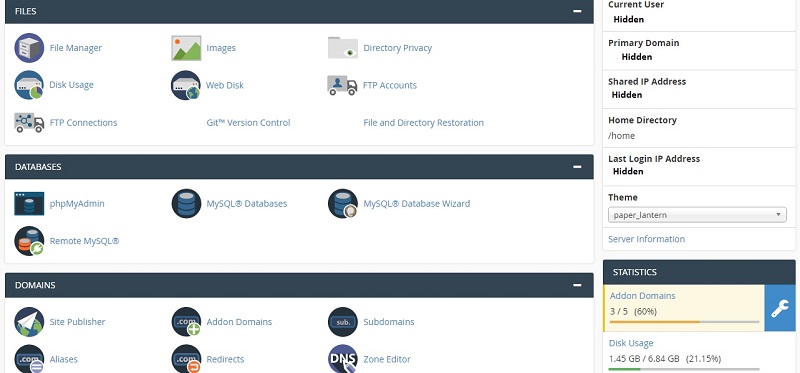Click the Web Disk icon
800x373 pixels.
click(x=186, y=85)
